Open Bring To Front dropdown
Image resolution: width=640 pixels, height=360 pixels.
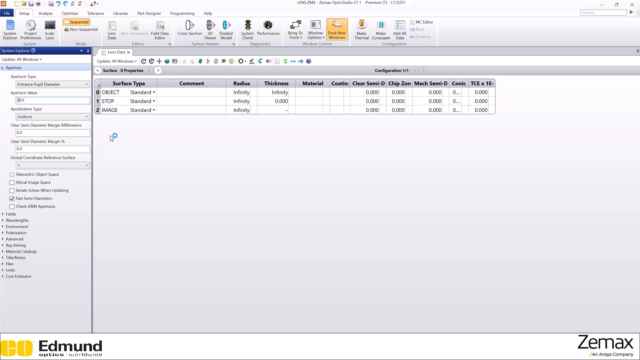295,30
